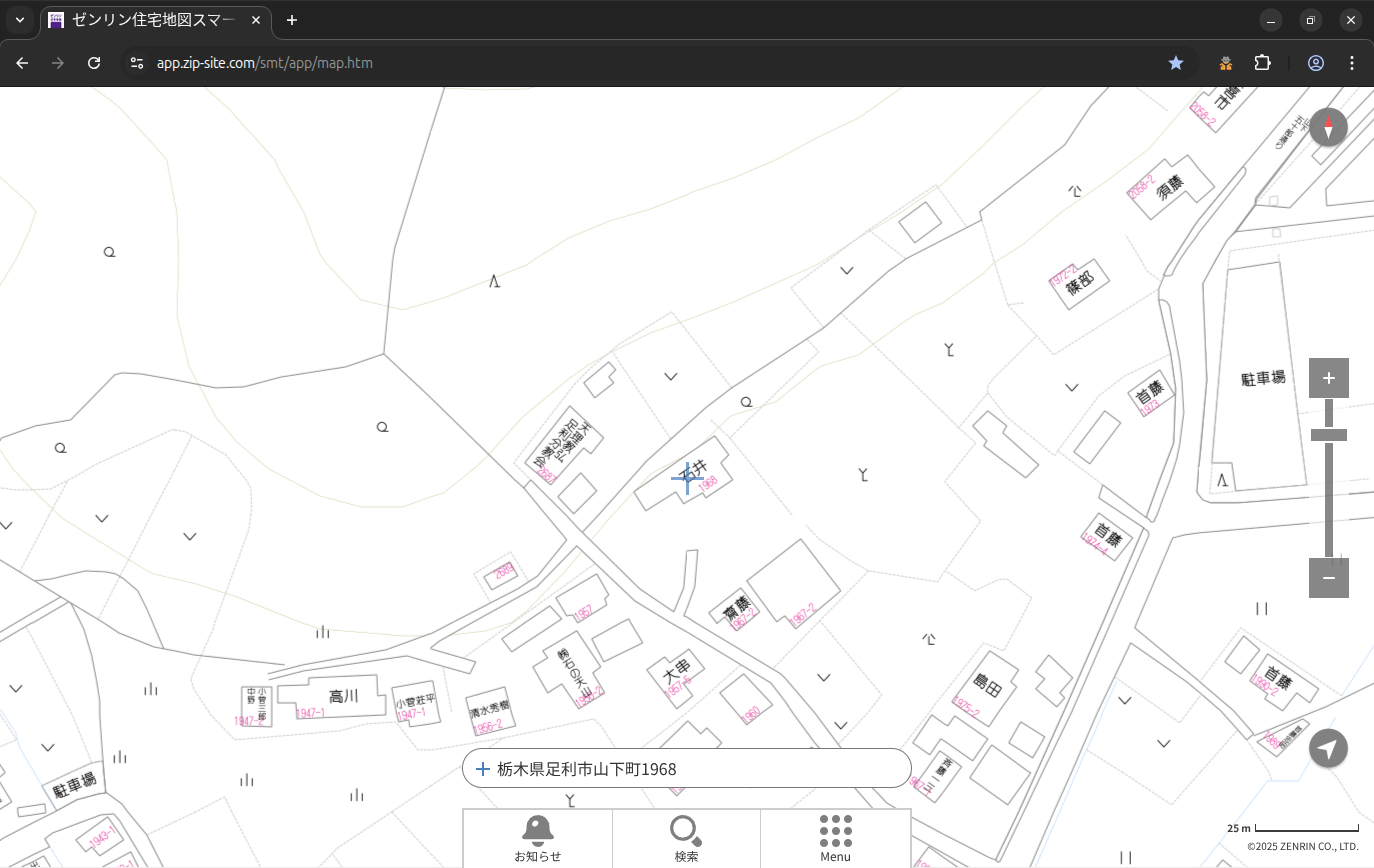This screenshot has width=1374, height=868.
Task: Expand the tab search dropdown arrow
Action: [x=20, y=20]
